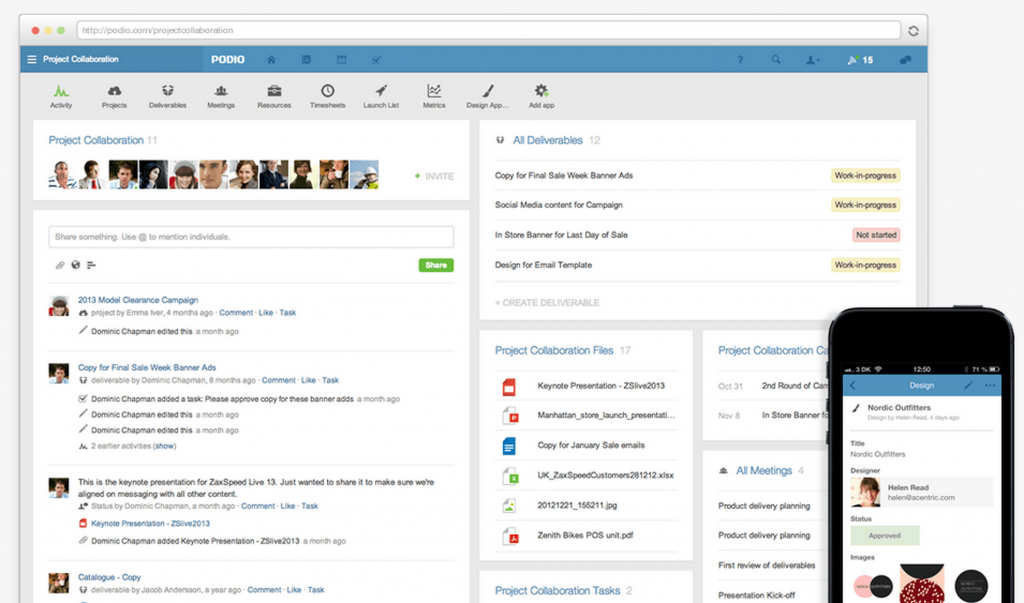Open Keynote Presentation - ZSlive2013 file in files list
This screenshot has width=1024, height=603.
click(x=601, y=386)
